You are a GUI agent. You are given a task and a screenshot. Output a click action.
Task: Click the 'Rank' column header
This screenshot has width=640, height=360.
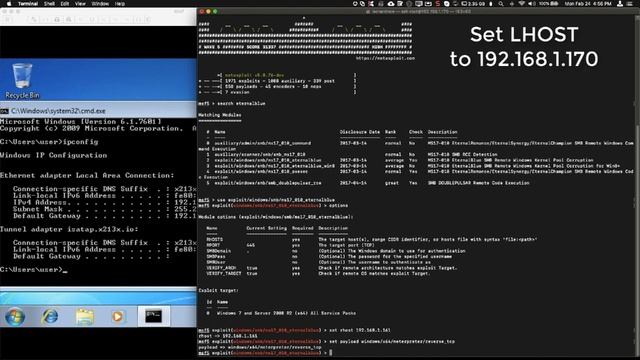pyautogui.click(x=390, y=132)
